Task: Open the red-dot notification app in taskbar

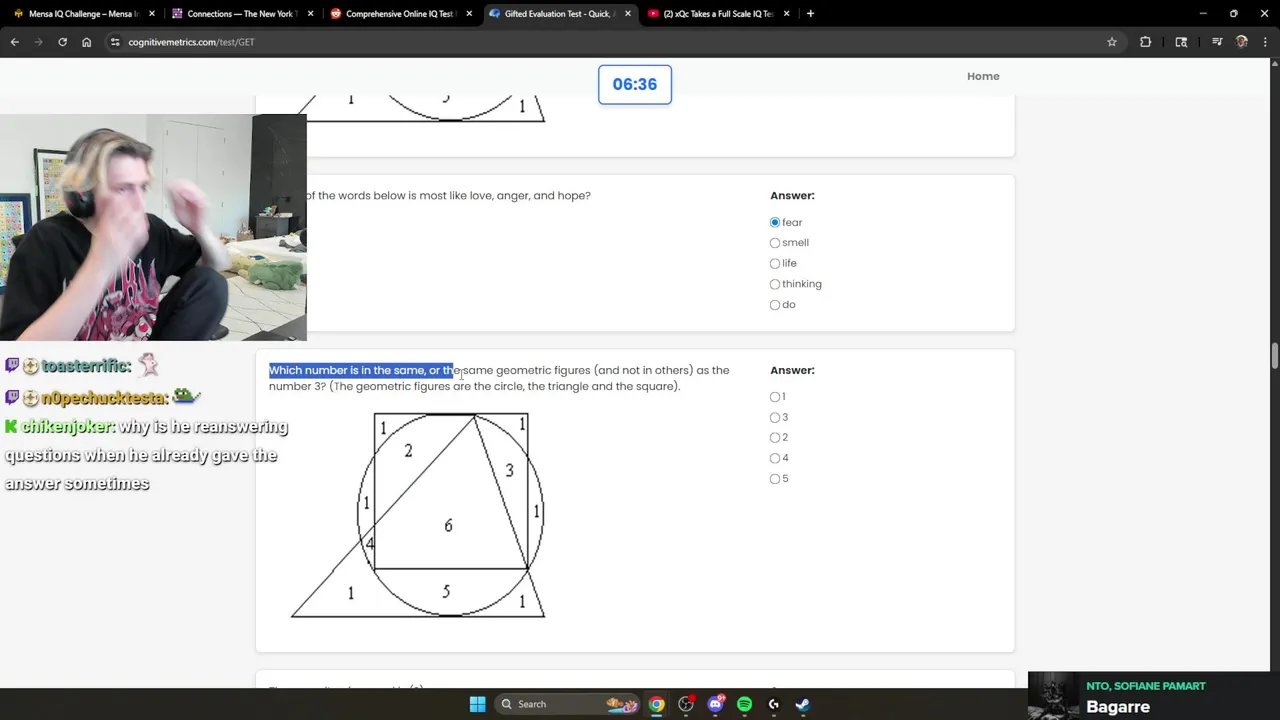Action: 686,704
